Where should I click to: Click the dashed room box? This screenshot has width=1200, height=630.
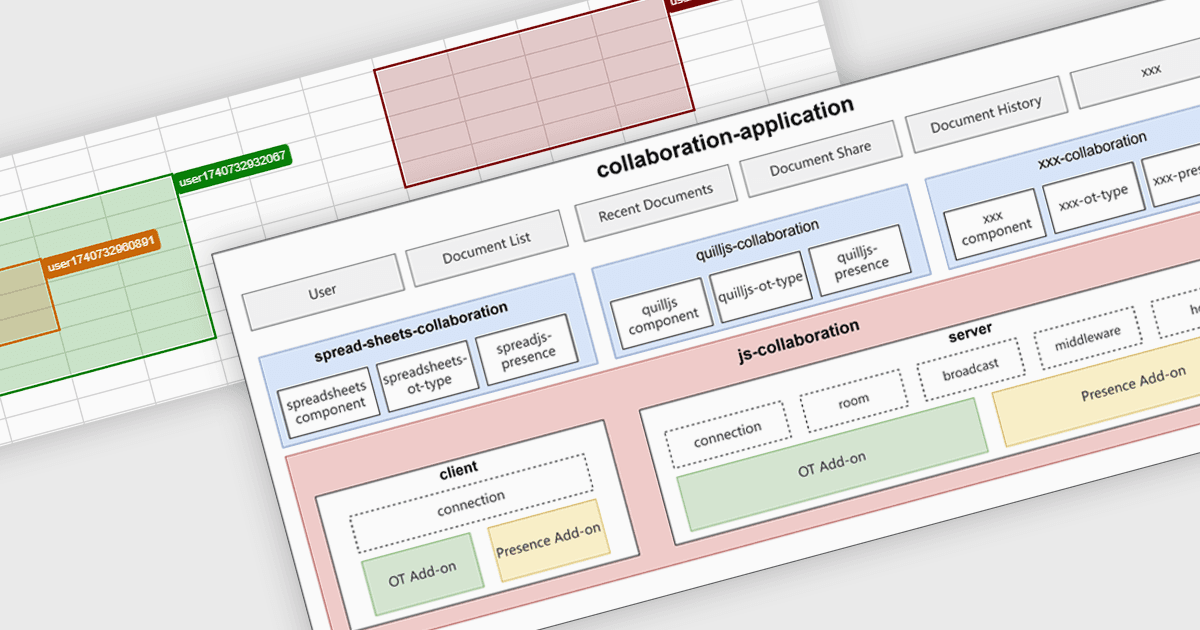(x=853, y=401)
